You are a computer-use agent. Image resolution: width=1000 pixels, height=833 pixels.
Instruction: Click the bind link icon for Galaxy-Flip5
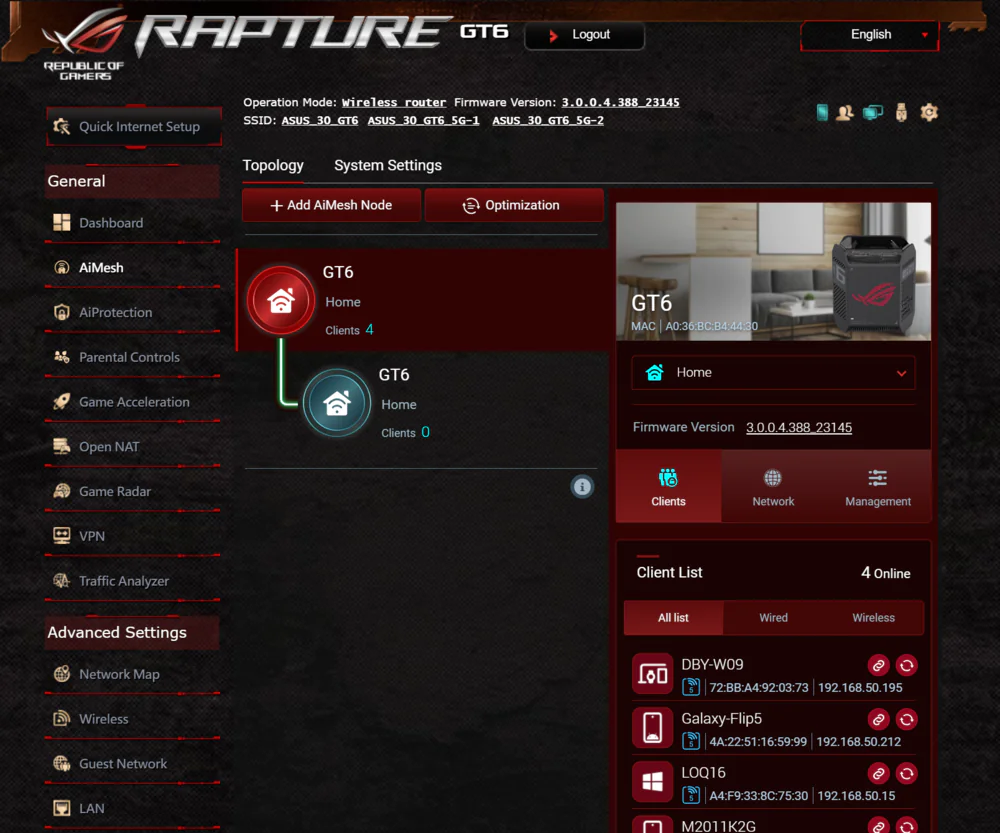(x=878, y=719)
